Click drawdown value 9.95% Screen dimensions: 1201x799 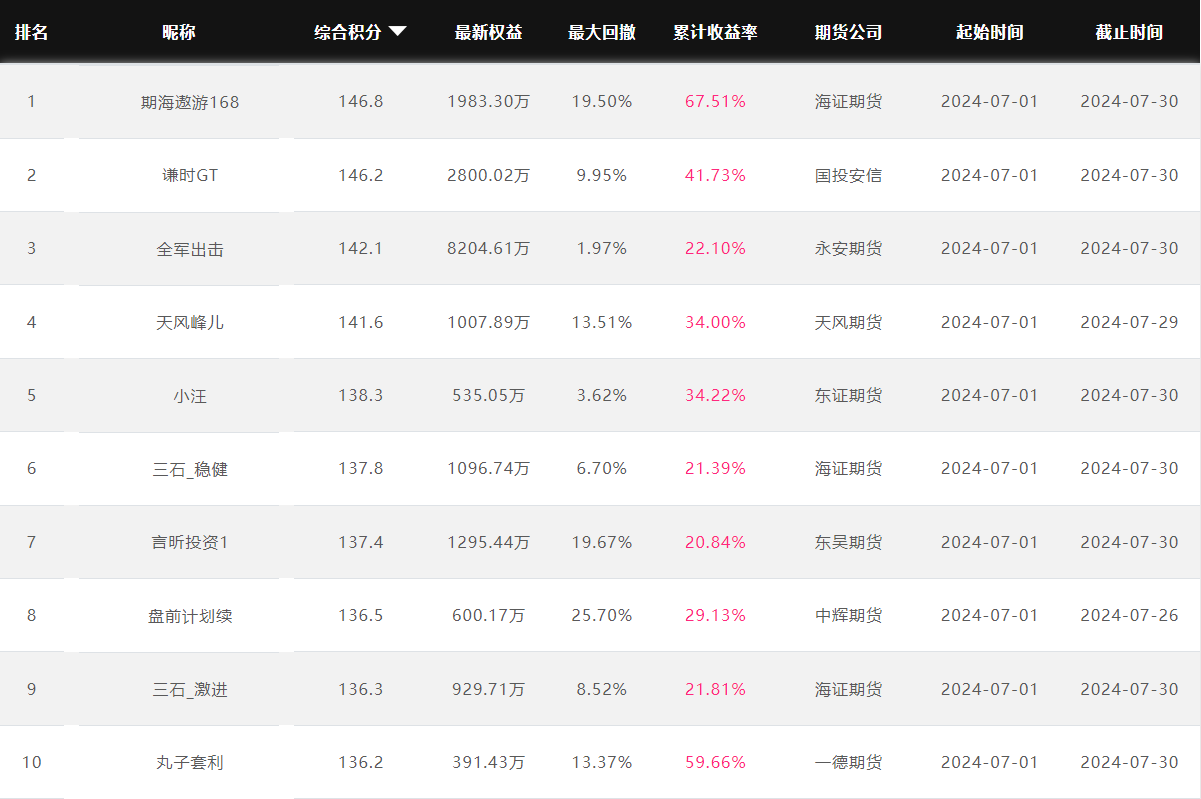coord(602,175)
